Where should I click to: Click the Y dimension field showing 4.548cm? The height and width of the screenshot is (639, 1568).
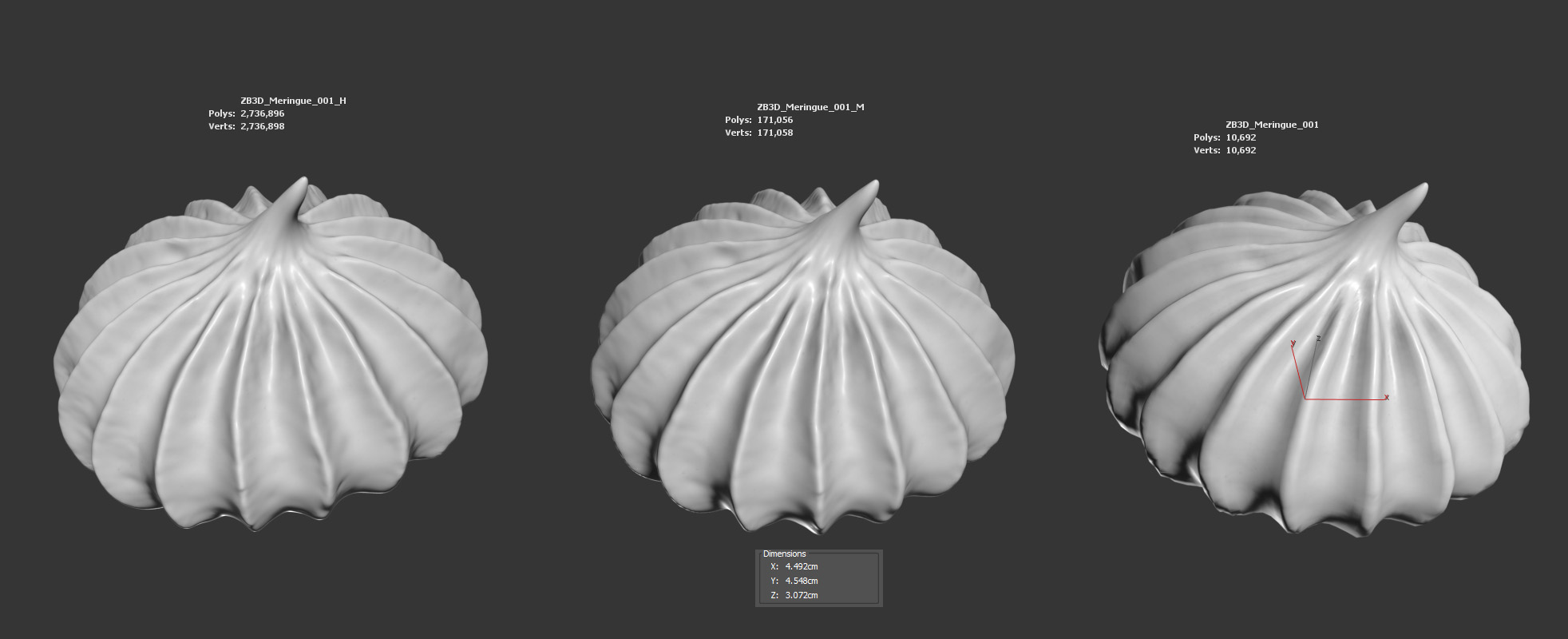(x=802, y=581)
